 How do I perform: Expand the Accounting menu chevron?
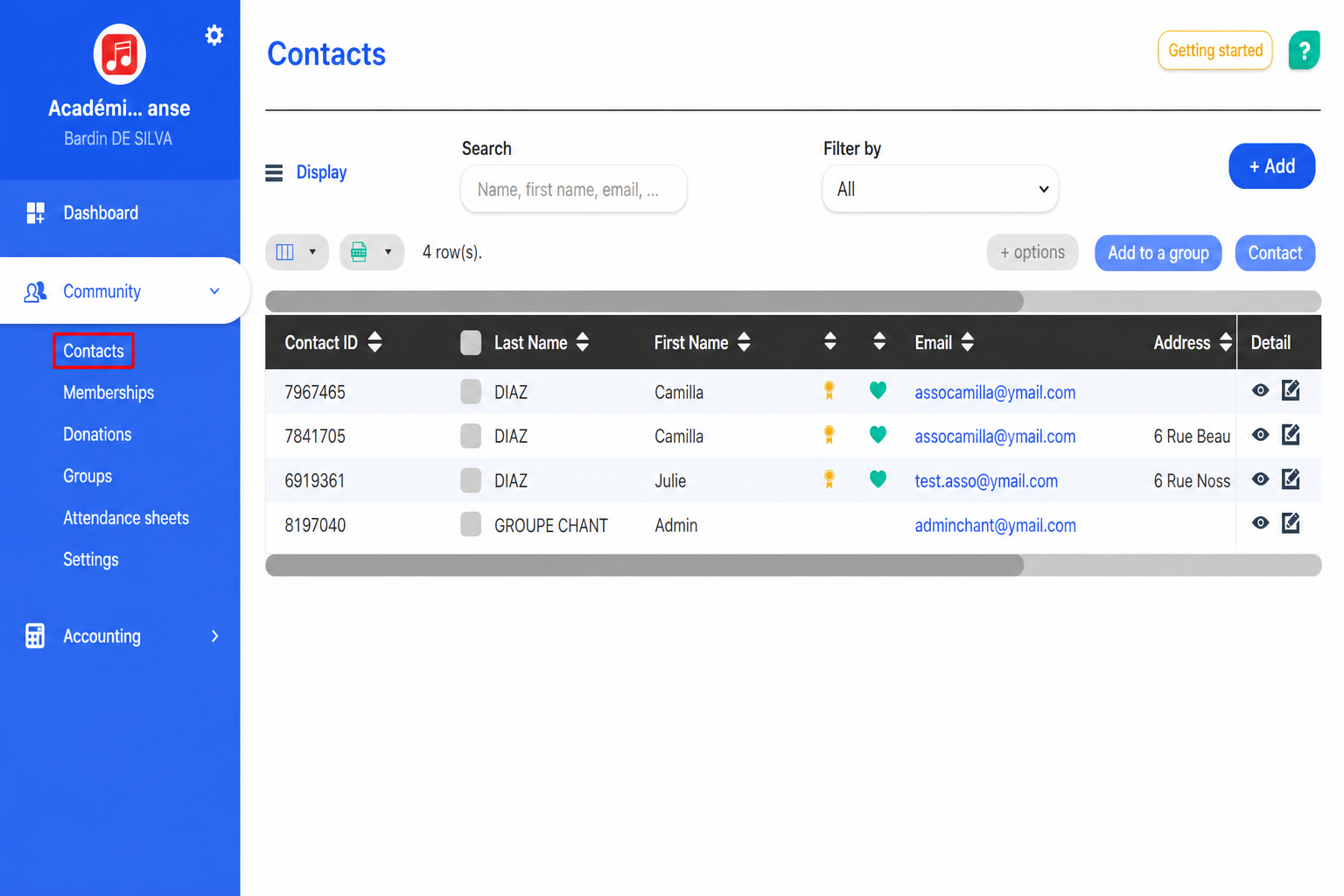214,636
